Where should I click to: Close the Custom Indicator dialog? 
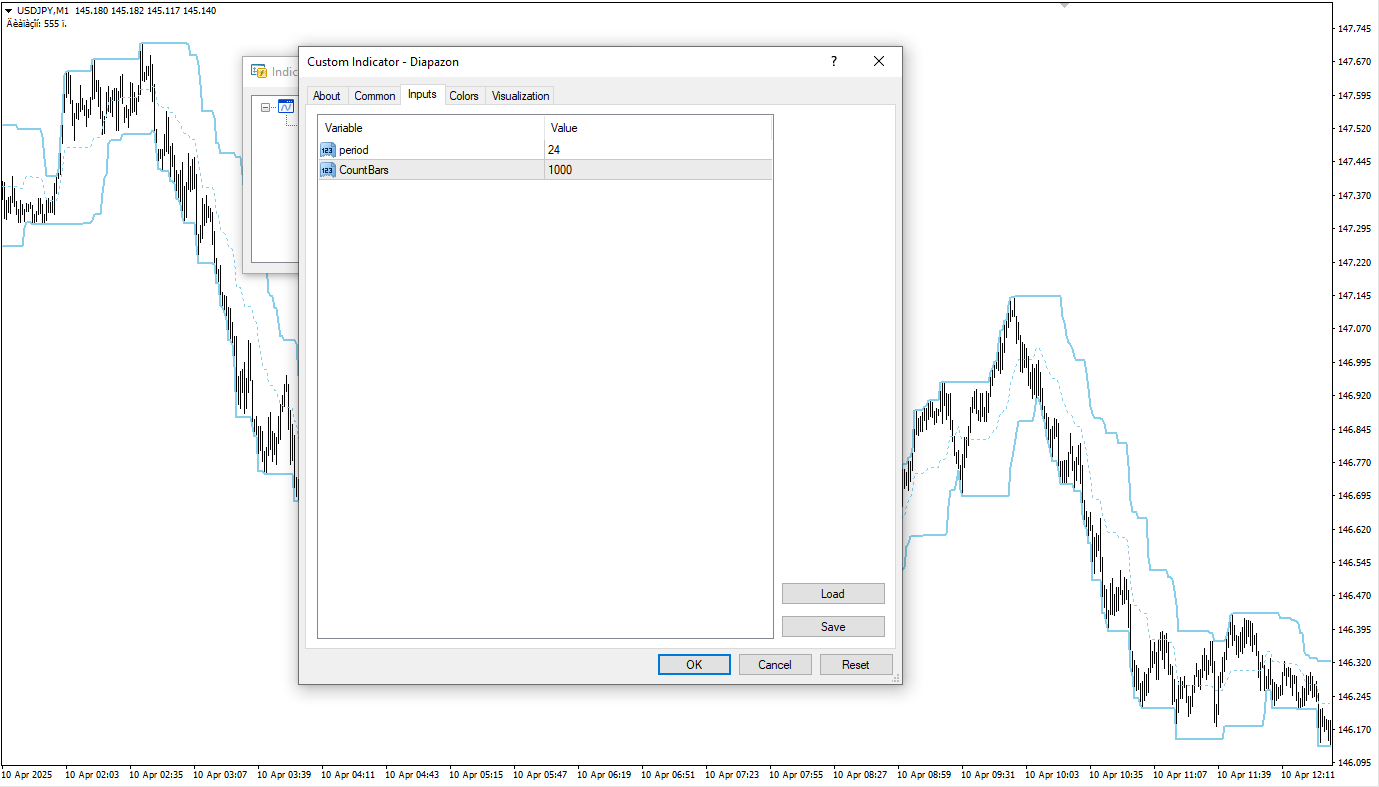tap(879, 62)
